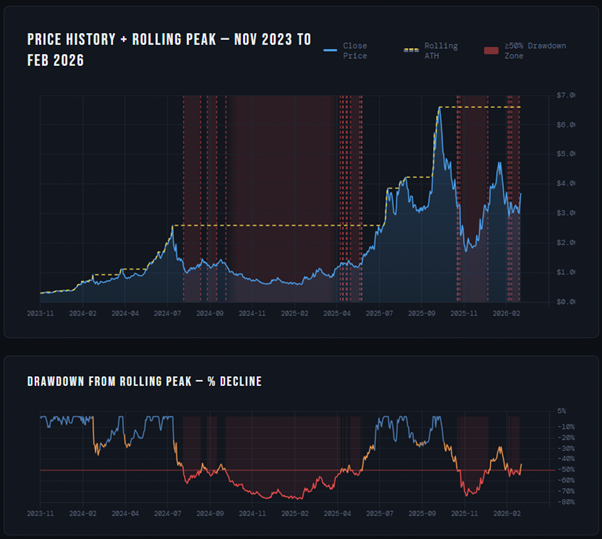Click the highest peak of the blue price line

440,107
